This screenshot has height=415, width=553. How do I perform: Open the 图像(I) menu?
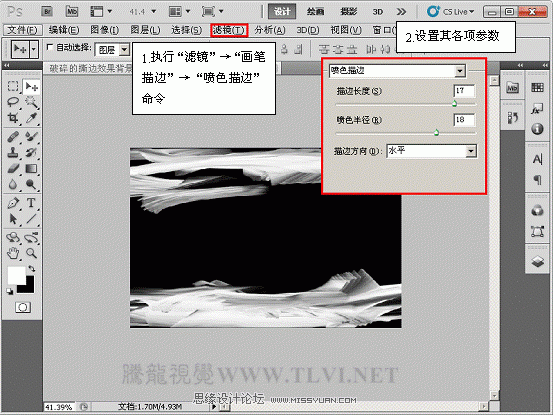point(105,30)
